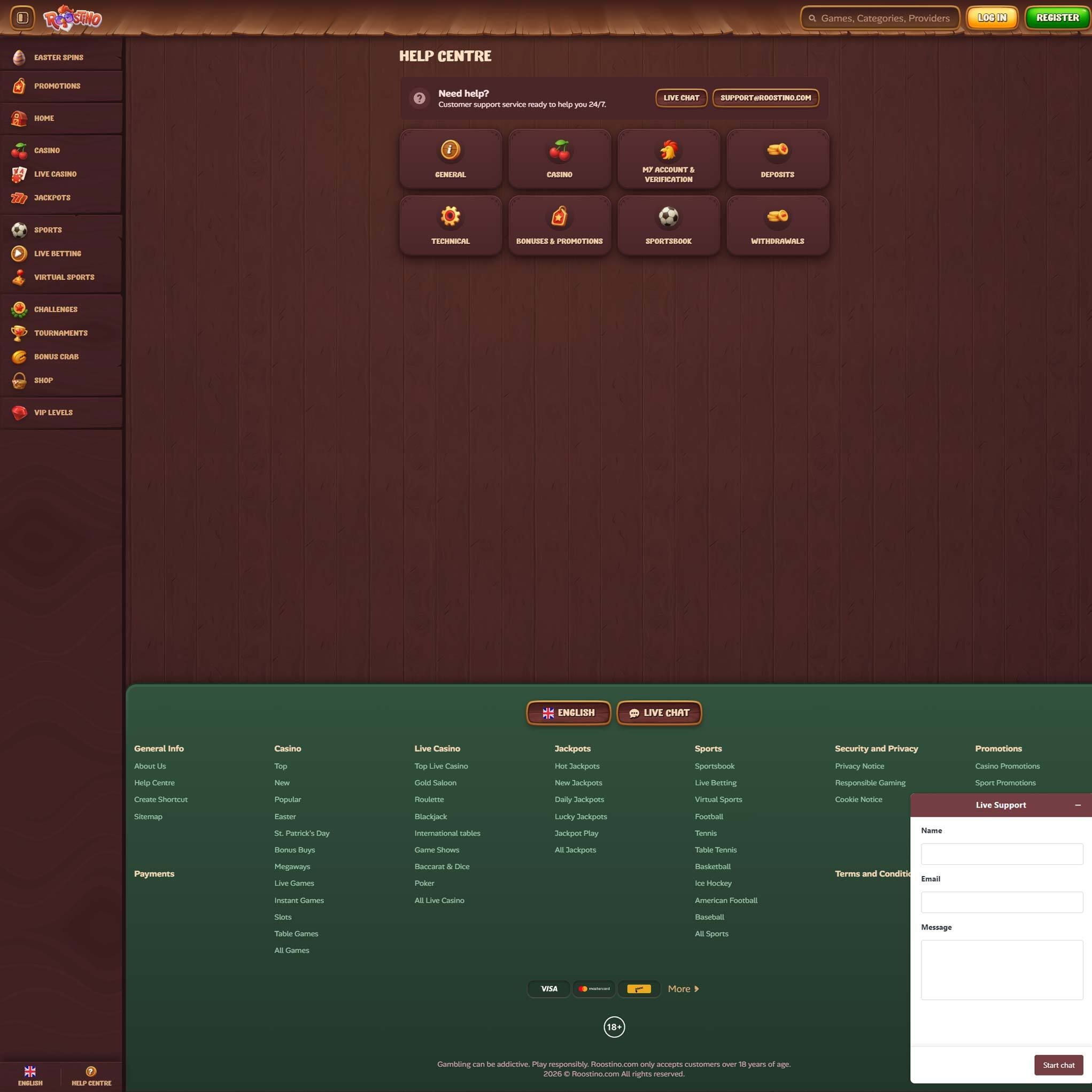
Task: Open the Casino cherries help category
Action: pyautogui.click(x=559, y=159)
